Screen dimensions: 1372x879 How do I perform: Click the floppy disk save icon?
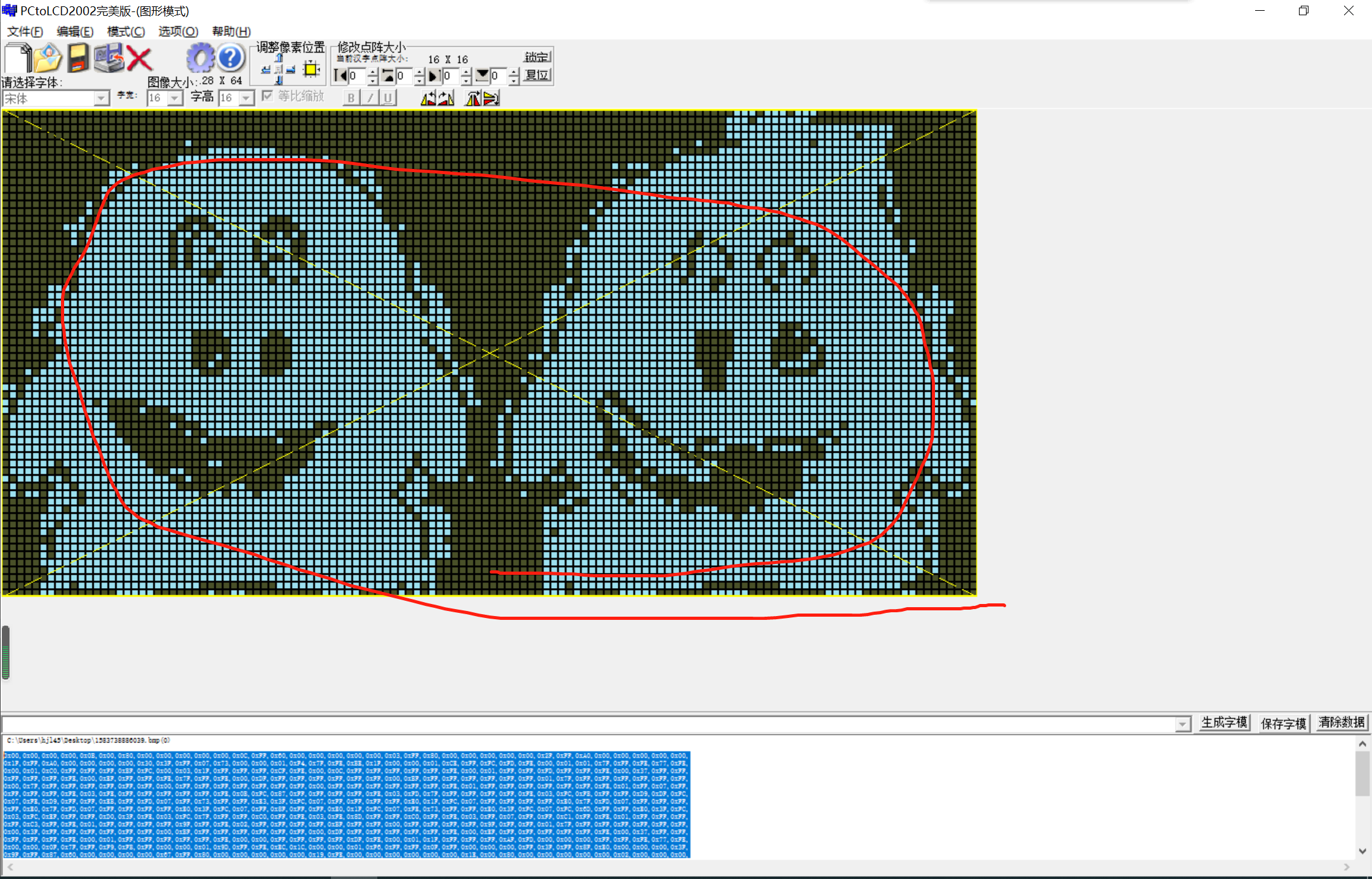[x=78, y=58]
